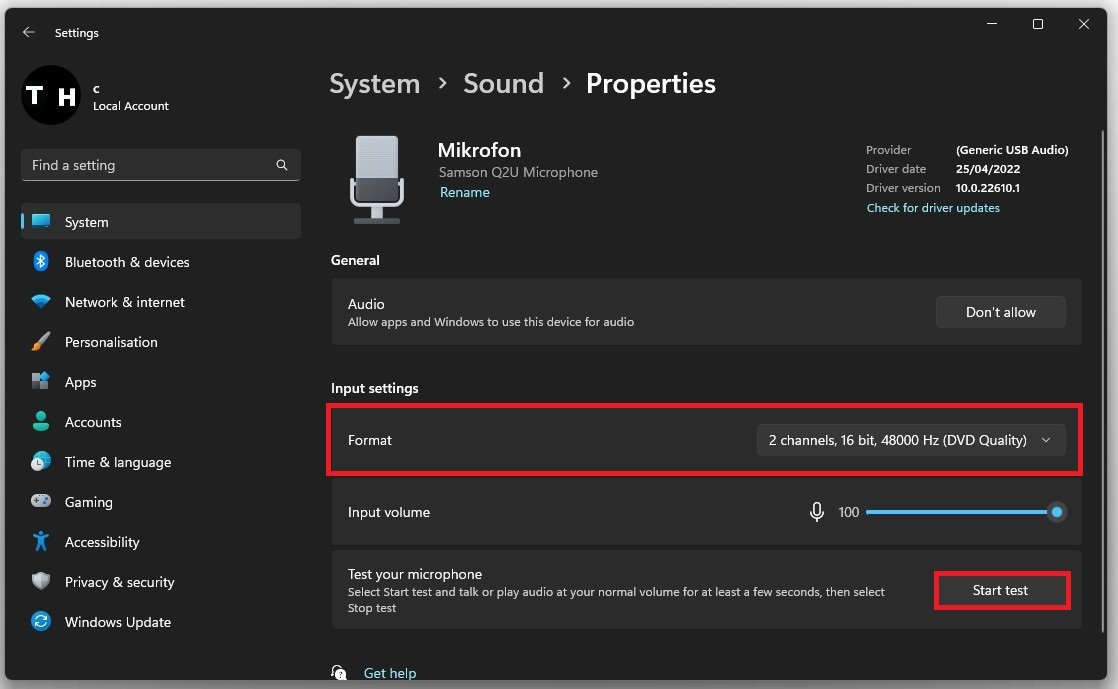Click the Bluetooth & devices icon
Viewport: 1118px width, 689px height.
[41, 262]
